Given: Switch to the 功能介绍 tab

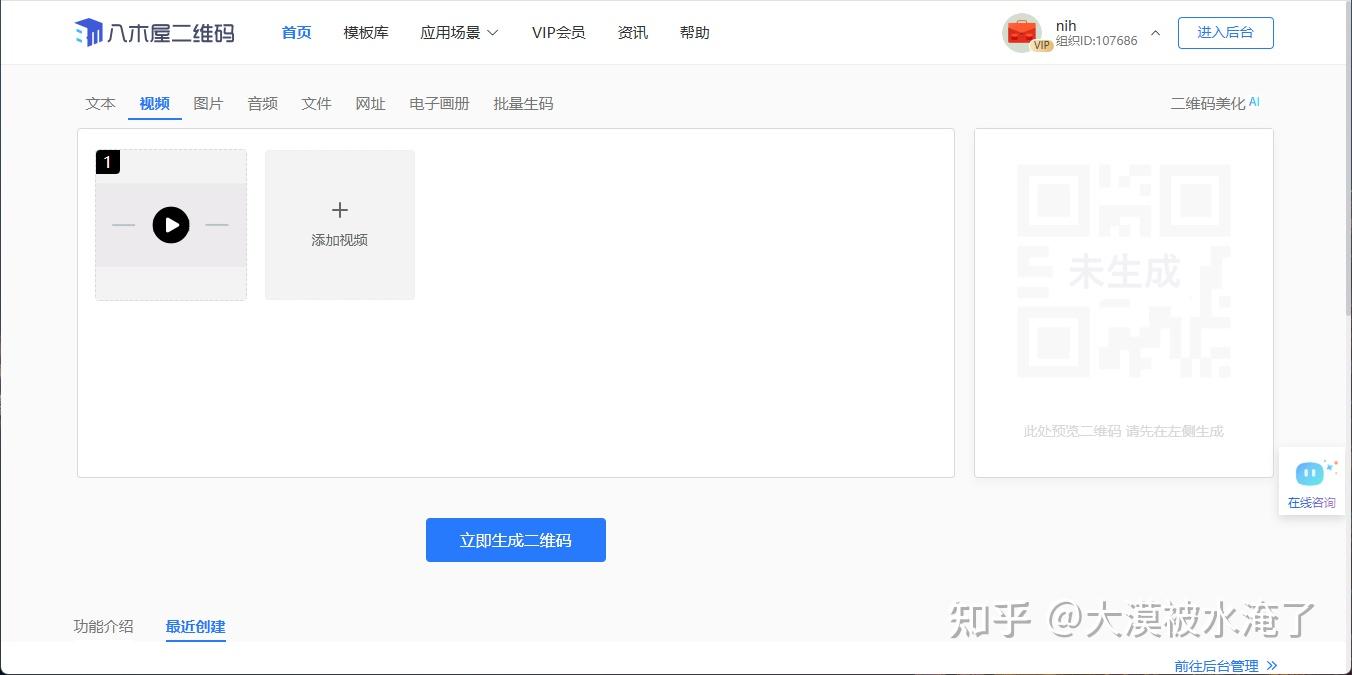Looking at the screenshot, I should coord(103,626).
